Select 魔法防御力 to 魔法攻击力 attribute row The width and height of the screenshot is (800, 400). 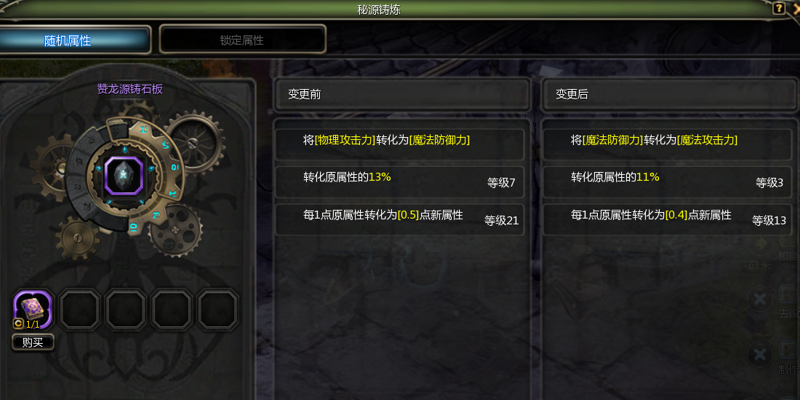(667, 144)
